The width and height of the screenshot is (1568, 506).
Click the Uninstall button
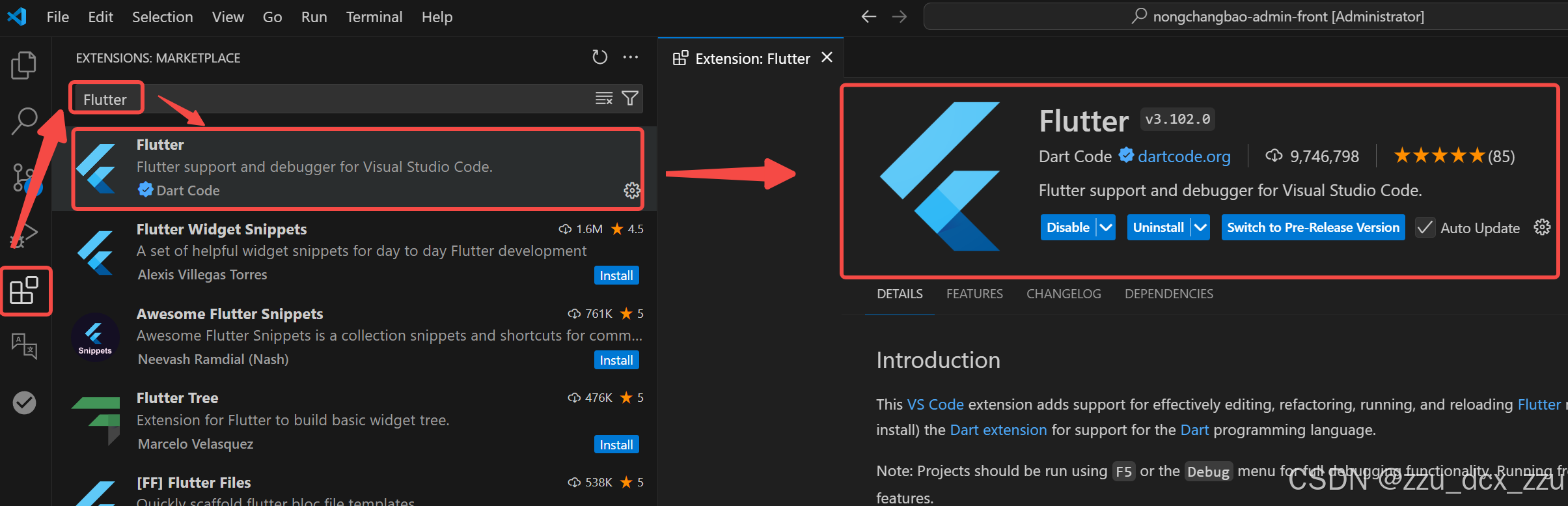point(1159,227)
